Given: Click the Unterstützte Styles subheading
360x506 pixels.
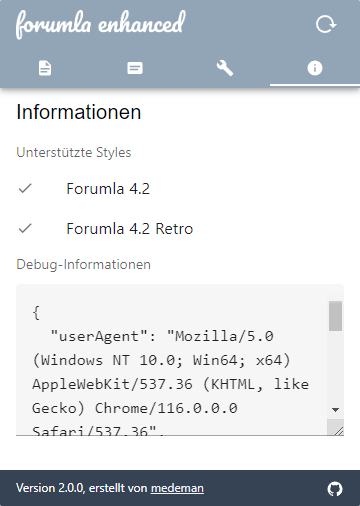Looking at the screenshot, I should click(x=74, y=153).
